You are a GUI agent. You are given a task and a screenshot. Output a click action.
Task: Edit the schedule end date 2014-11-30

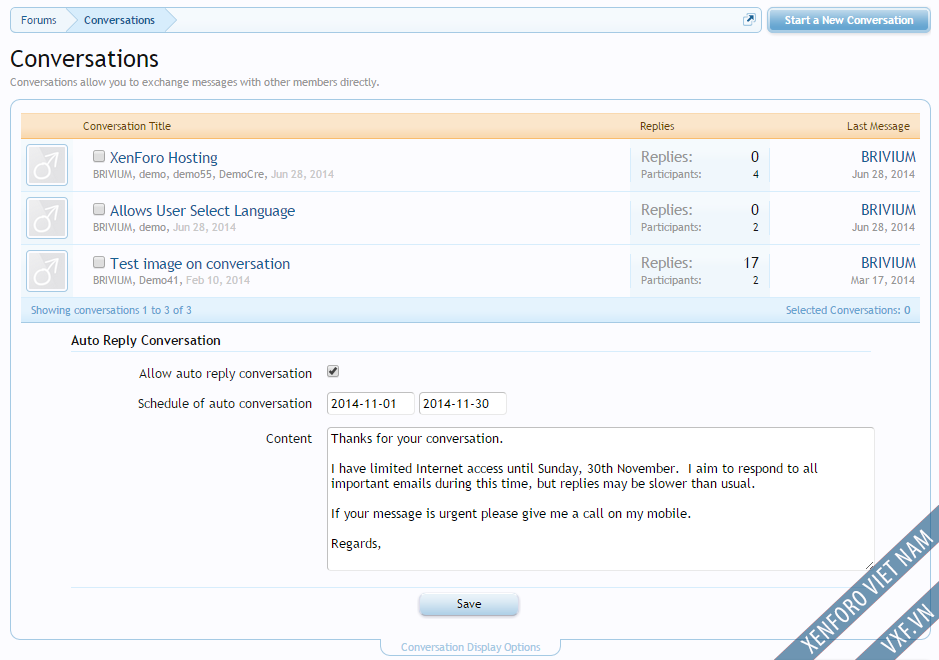pos(462,404)
